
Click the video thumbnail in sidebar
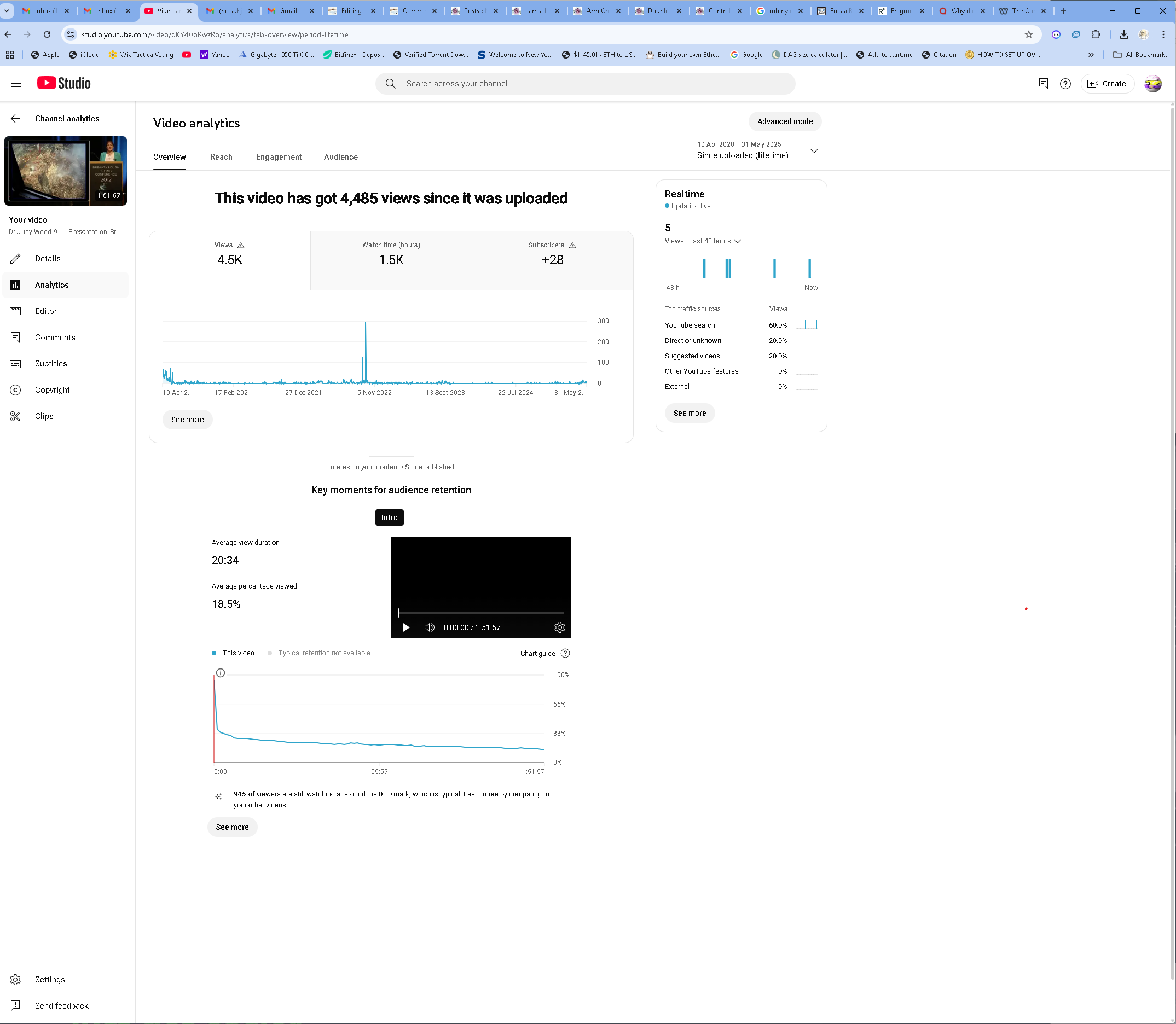pos(66,171)
